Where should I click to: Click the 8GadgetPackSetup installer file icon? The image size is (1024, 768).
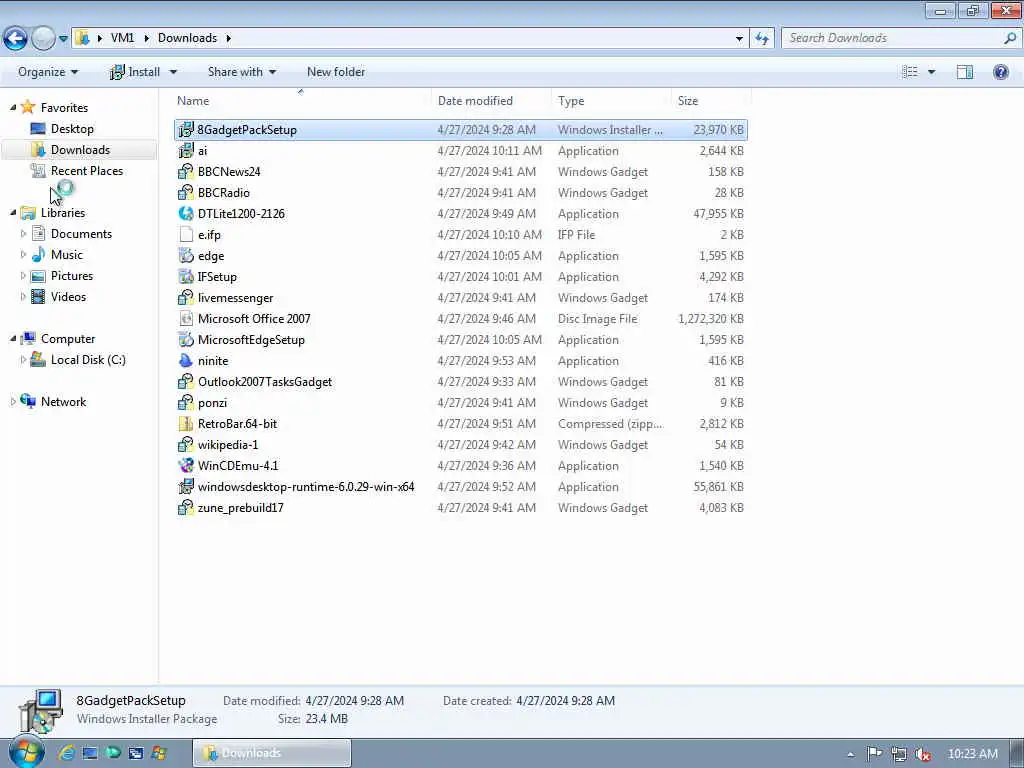tap(186, 130)
